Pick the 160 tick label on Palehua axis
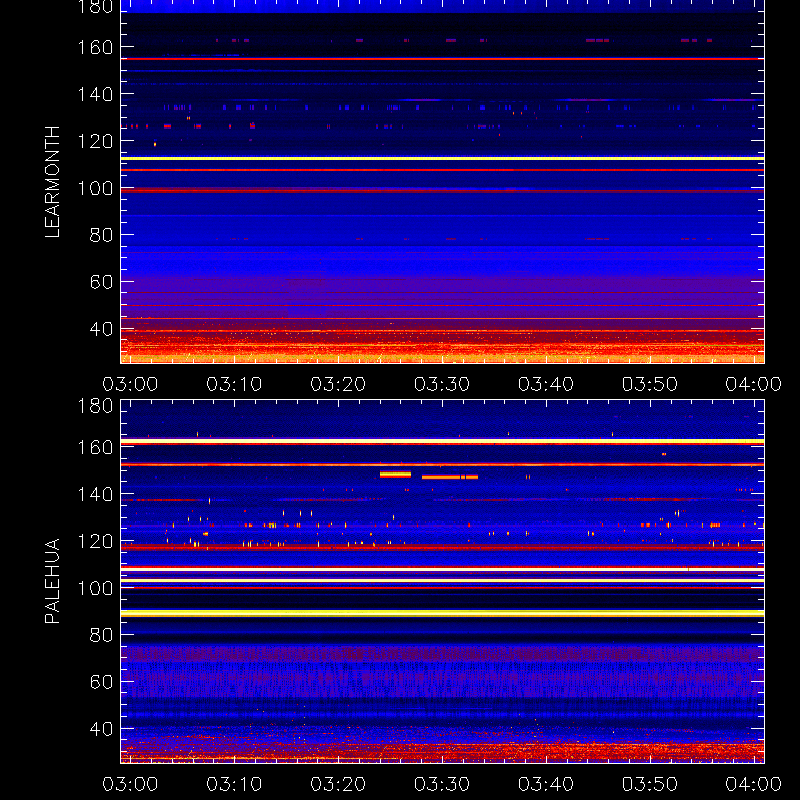The width and height of the screenshot is (800, 800). 95,447
